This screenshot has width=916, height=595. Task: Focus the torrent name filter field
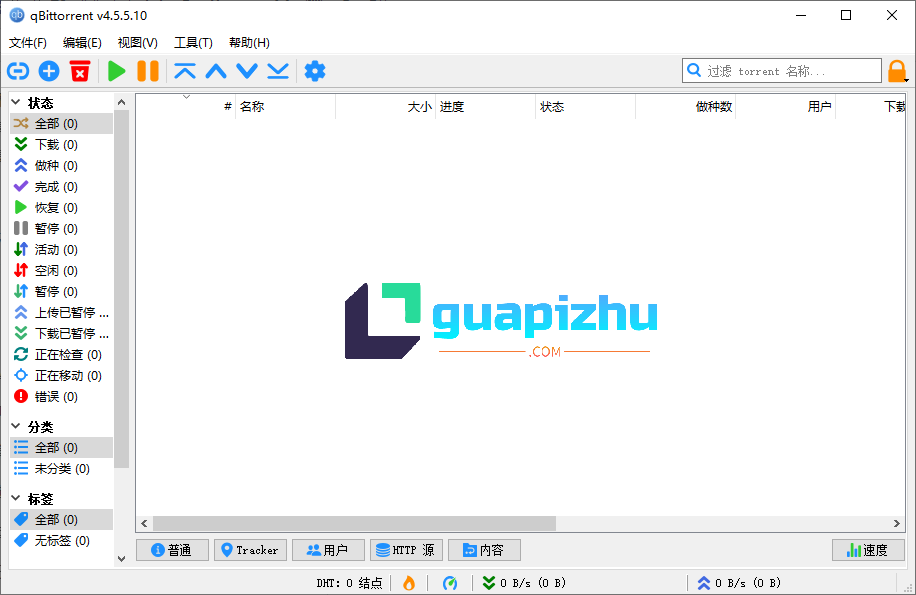point(782,71)
